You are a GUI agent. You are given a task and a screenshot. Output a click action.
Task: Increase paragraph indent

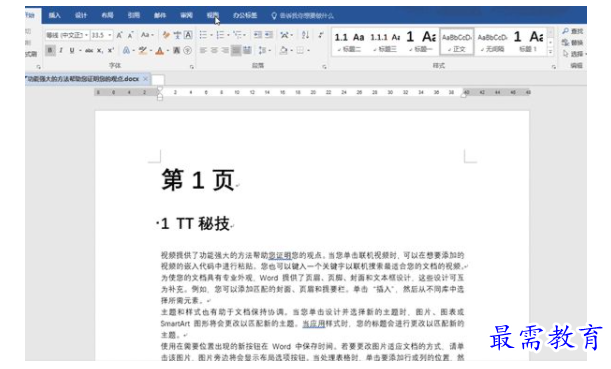268,35
